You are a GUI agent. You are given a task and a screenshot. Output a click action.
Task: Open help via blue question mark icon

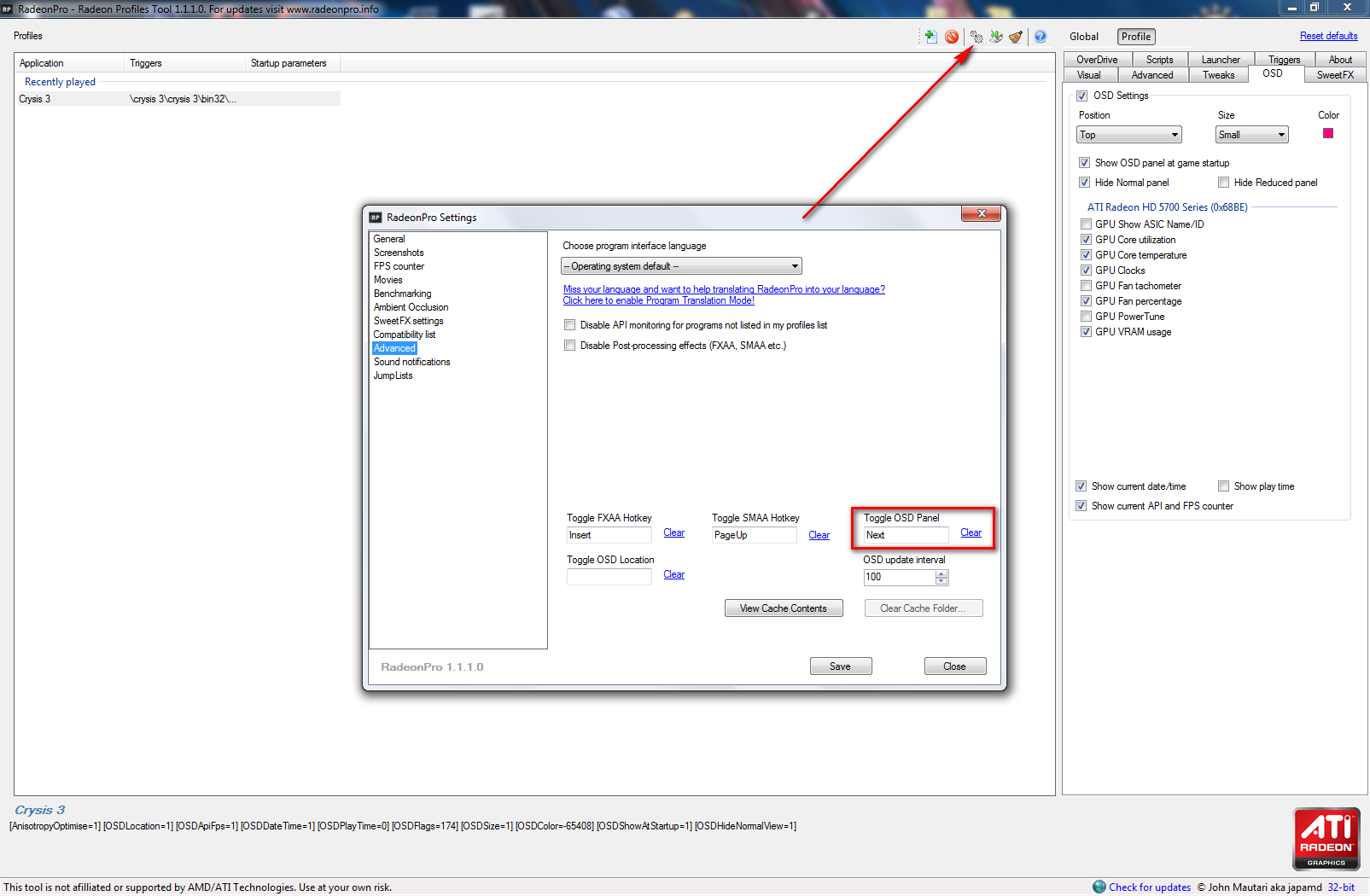tap(1041, 37)
